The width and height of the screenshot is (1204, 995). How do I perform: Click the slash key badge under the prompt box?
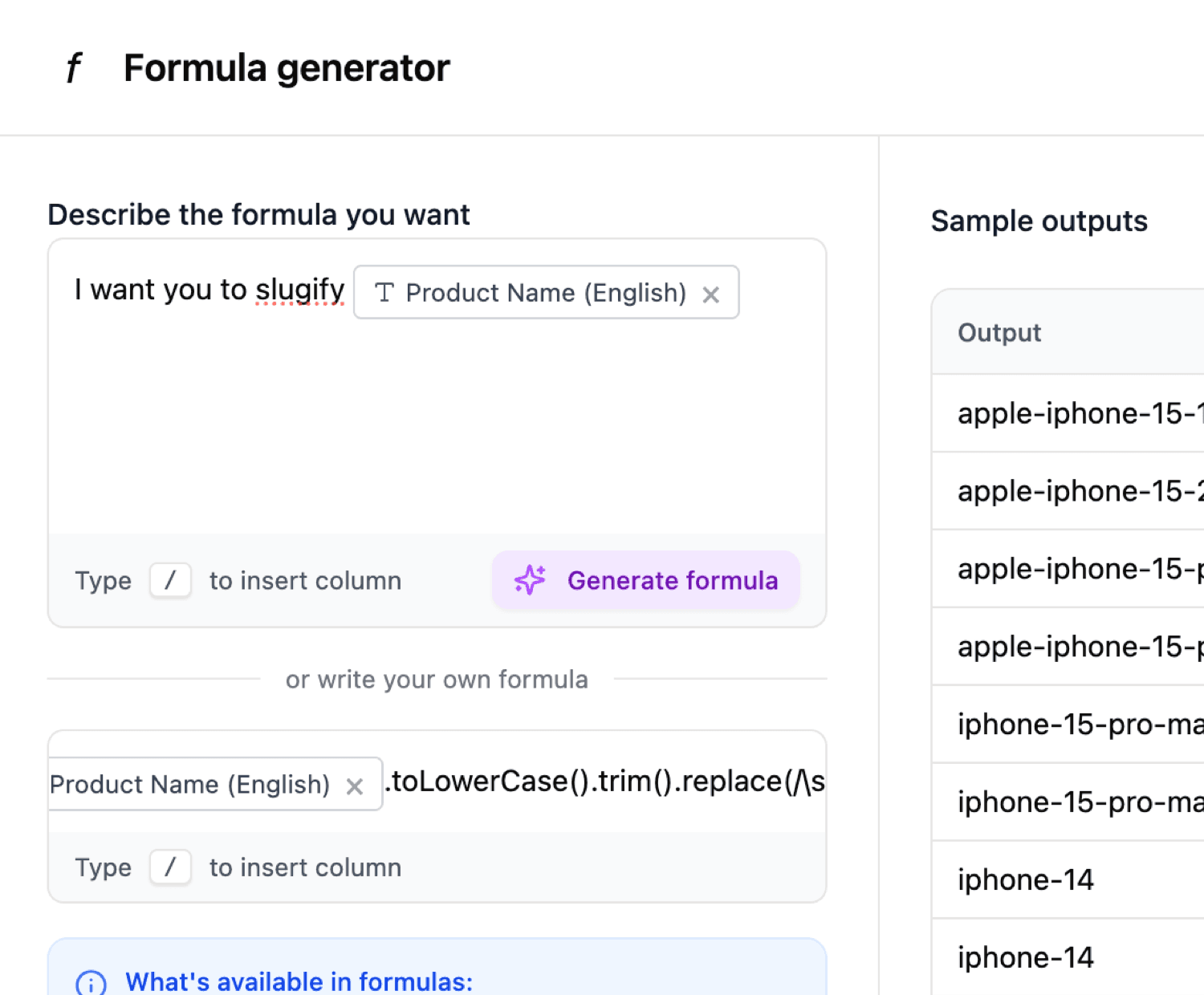pos(169,580)
